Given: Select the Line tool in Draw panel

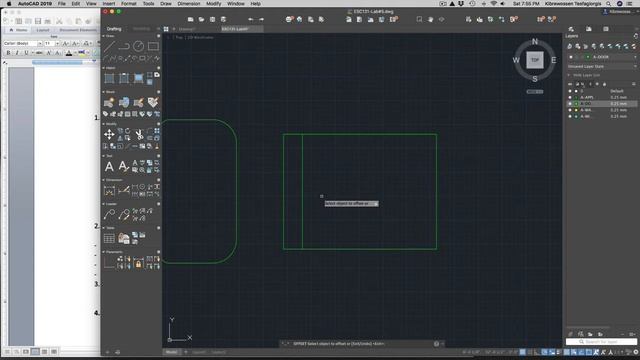Looking at the screenshot, I should tap(109, 46).
